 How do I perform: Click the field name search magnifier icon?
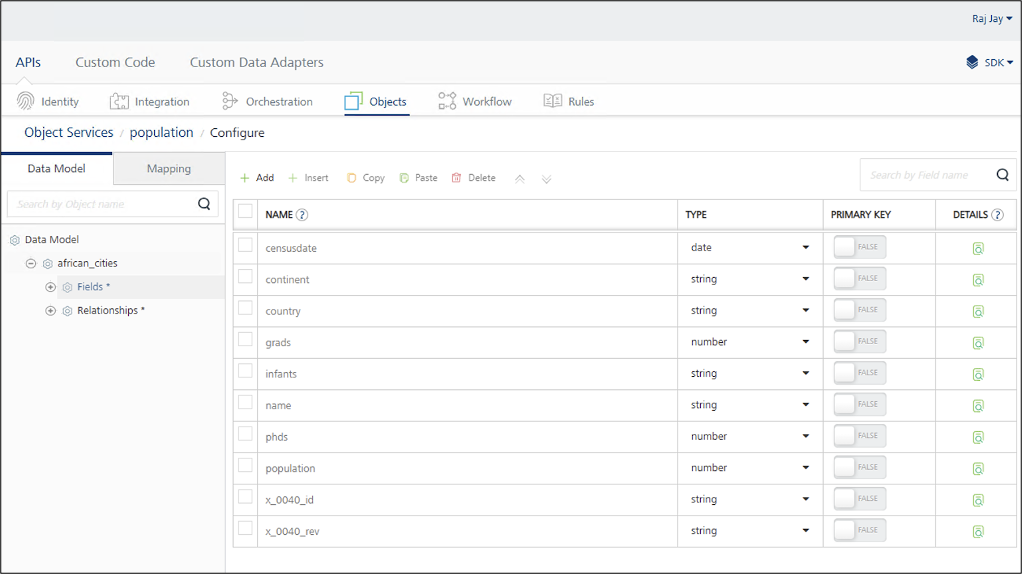(x=1002, y=175)
